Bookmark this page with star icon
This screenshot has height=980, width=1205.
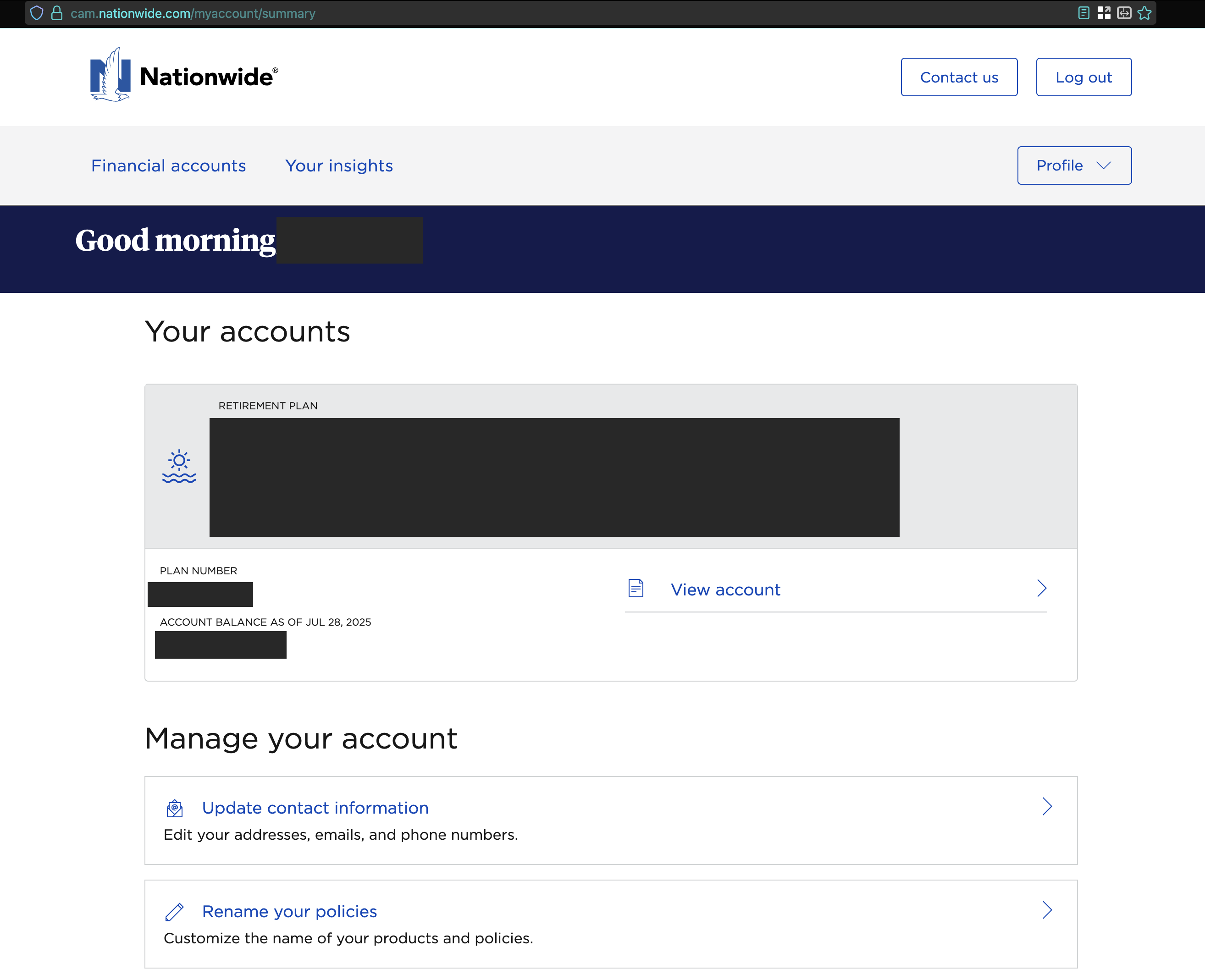pyautogui.click(x=1144, y=13)
